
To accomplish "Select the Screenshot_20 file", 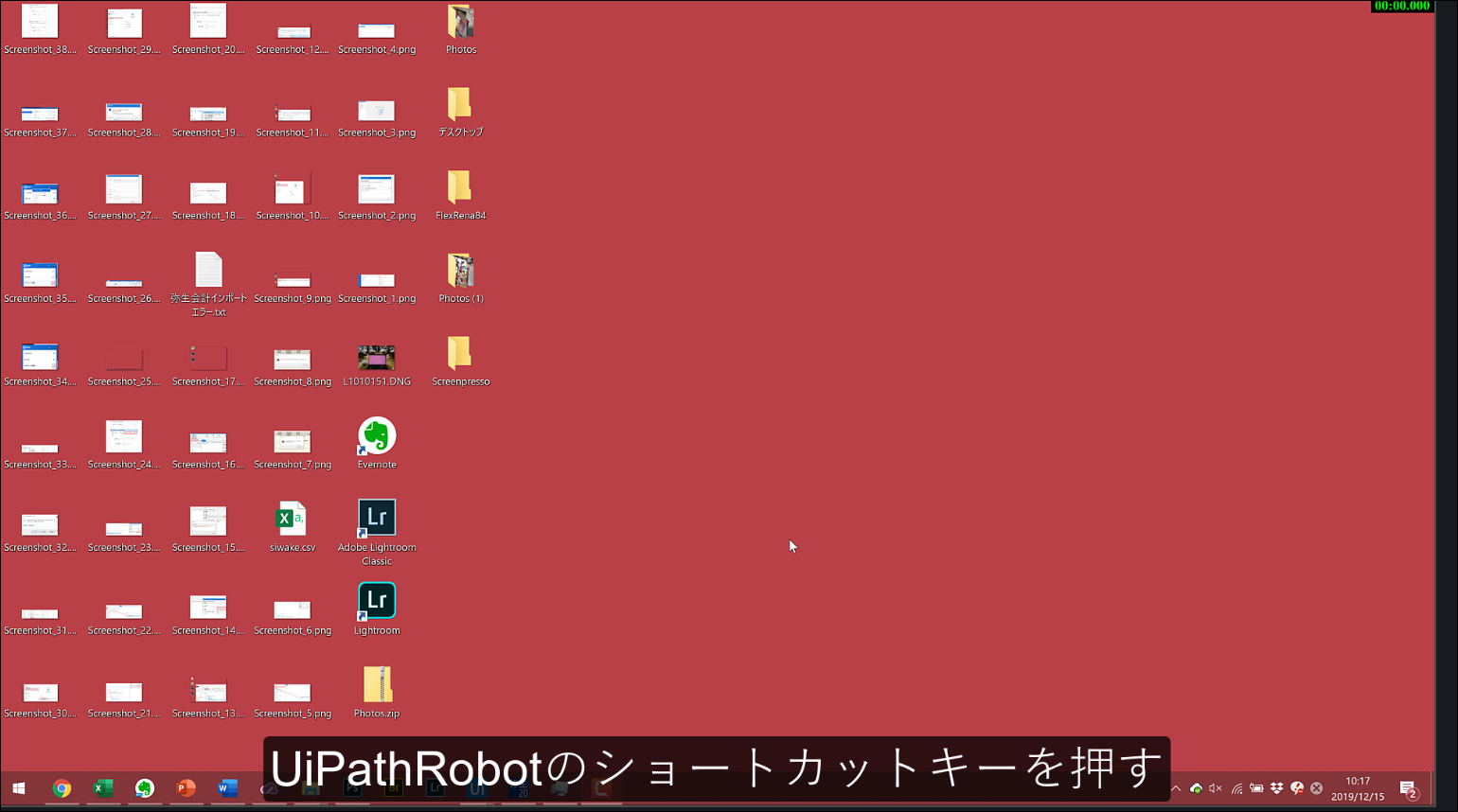I will 208,28.
